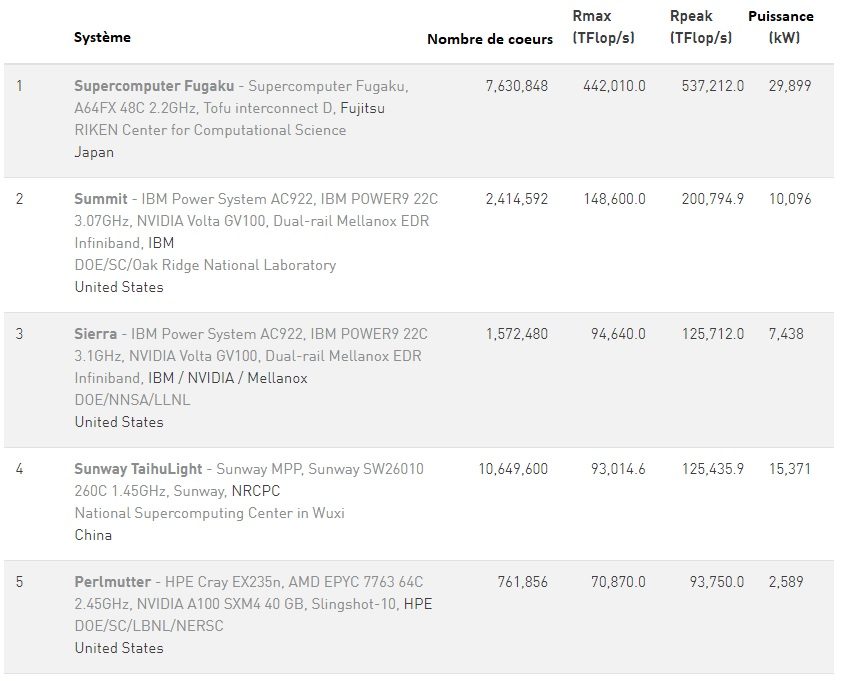
Task: Click Sierra's Rpeak value 125,712.0
Action: (712, 334)
